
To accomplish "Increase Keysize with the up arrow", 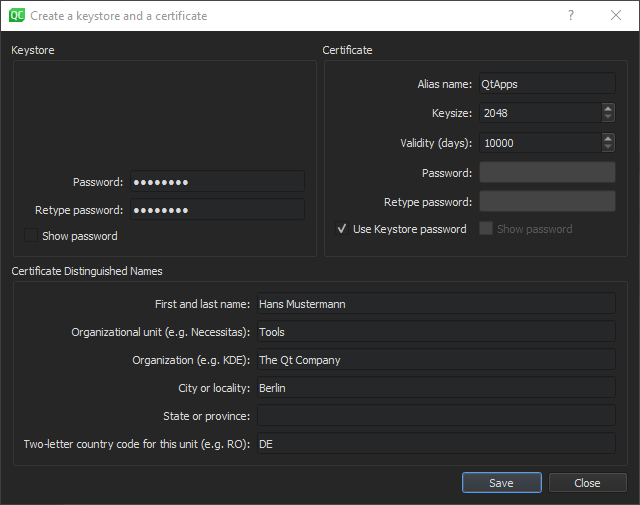I will tap(608, 108).
